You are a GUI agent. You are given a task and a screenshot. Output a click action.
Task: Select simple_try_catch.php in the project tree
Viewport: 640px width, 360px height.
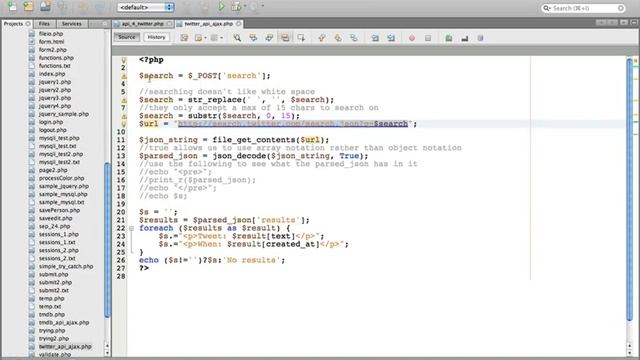pos(66,267)
